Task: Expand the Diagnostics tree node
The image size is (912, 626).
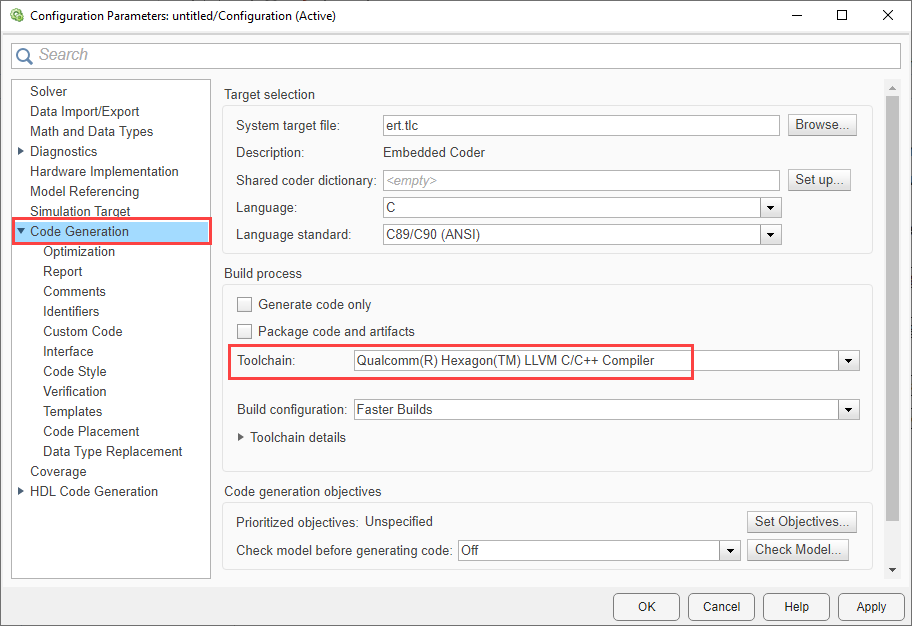Action: pos(21,152)
